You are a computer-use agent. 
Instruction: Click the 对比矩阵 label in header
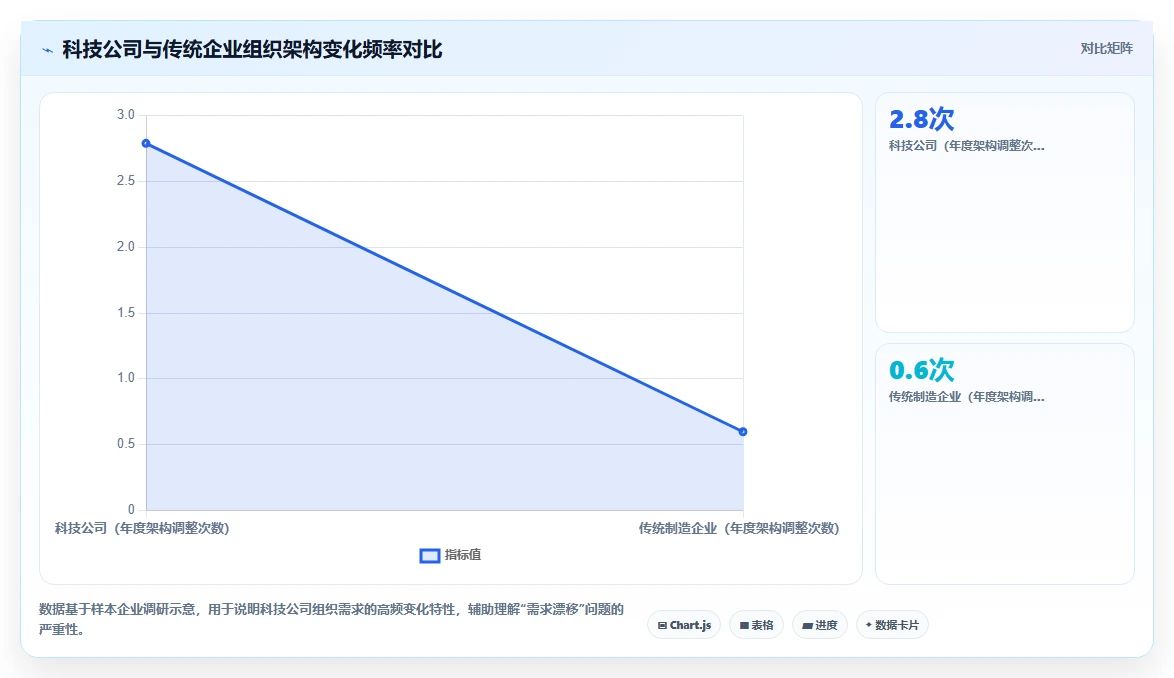click(1107, 49)
